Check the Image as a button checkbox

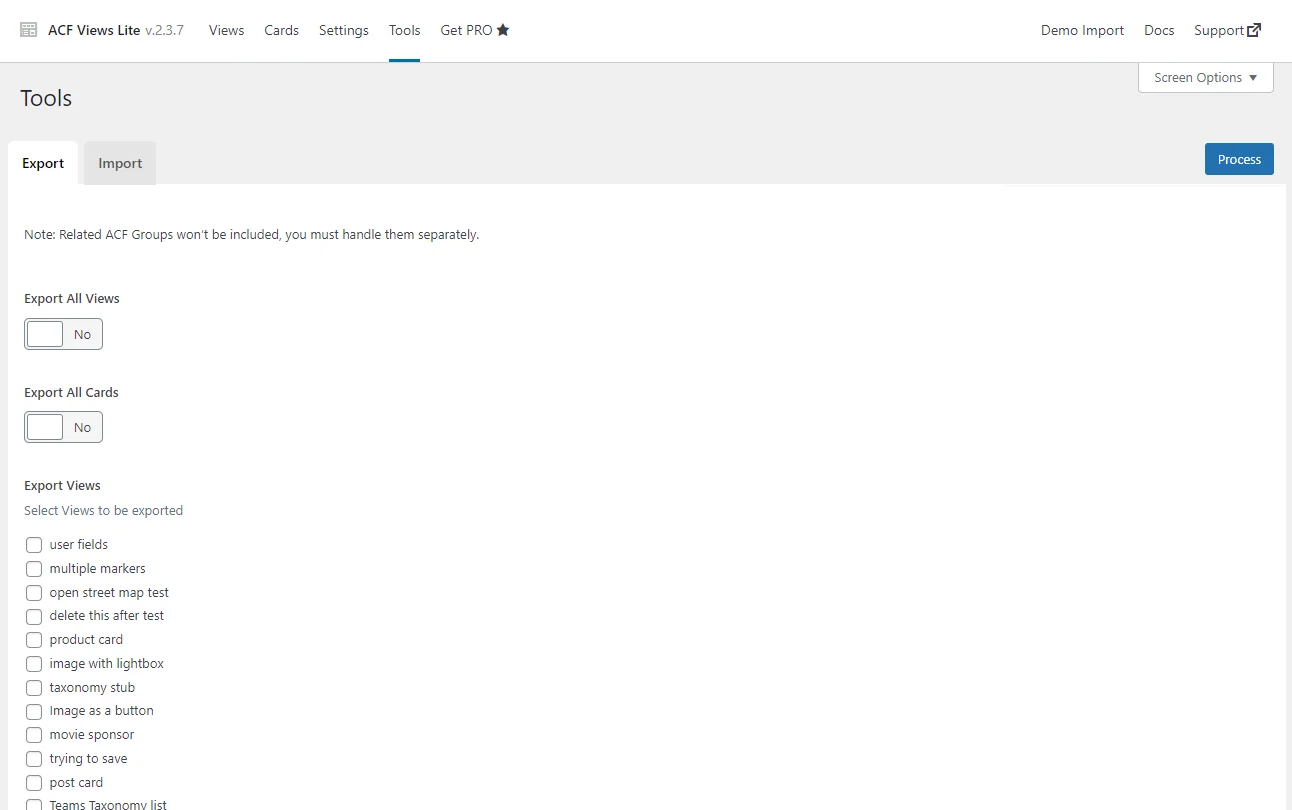click(x=34, y=711)
